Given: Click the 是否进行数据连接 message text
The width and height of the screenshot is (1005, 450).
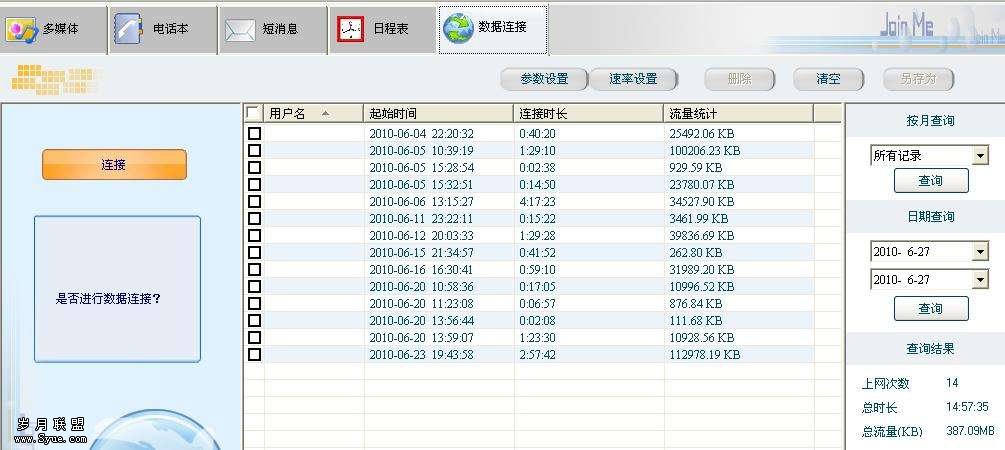Looking at the screenshot, I should click(108, 299).
